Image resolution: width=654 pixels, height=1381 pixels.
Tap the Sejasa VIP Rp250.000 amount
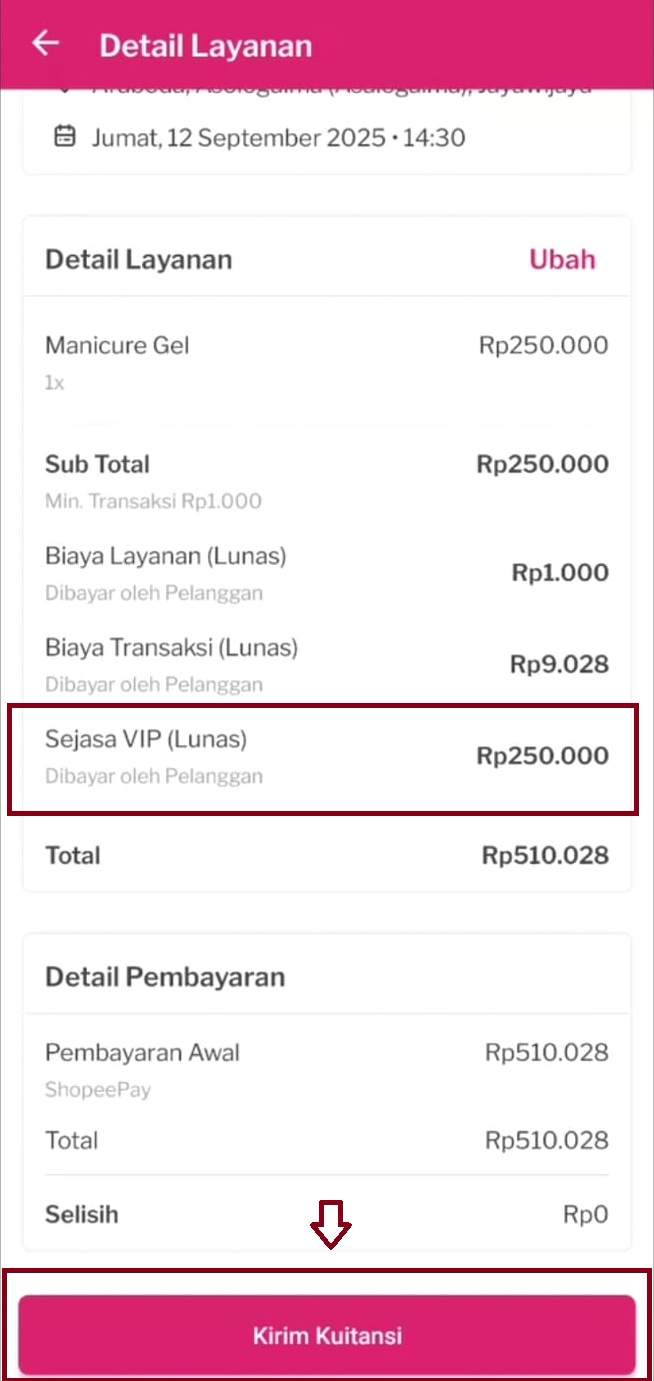point(542,756)
